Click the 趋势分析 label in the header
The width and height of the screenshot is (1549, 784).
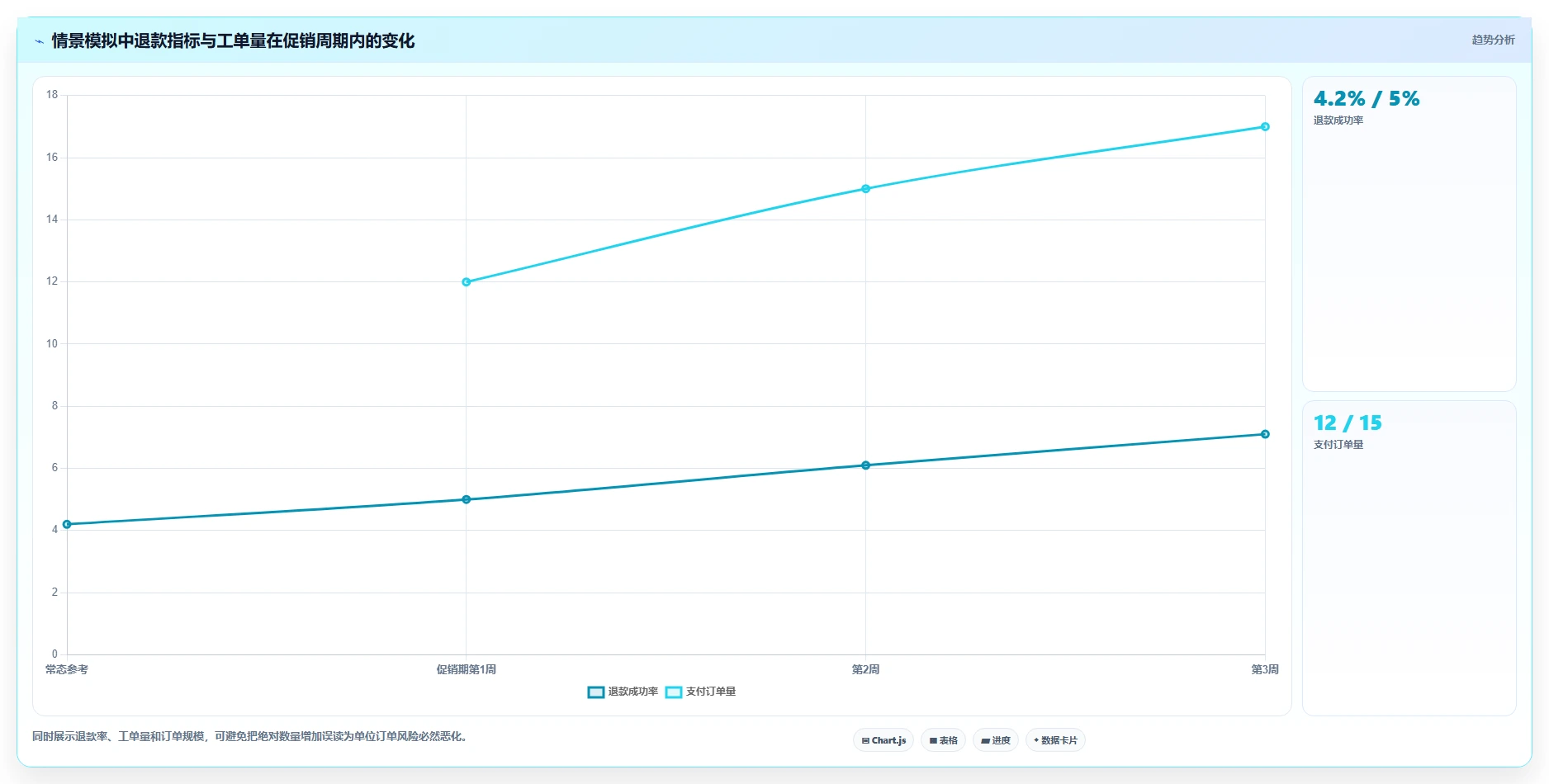[1493, 40]
